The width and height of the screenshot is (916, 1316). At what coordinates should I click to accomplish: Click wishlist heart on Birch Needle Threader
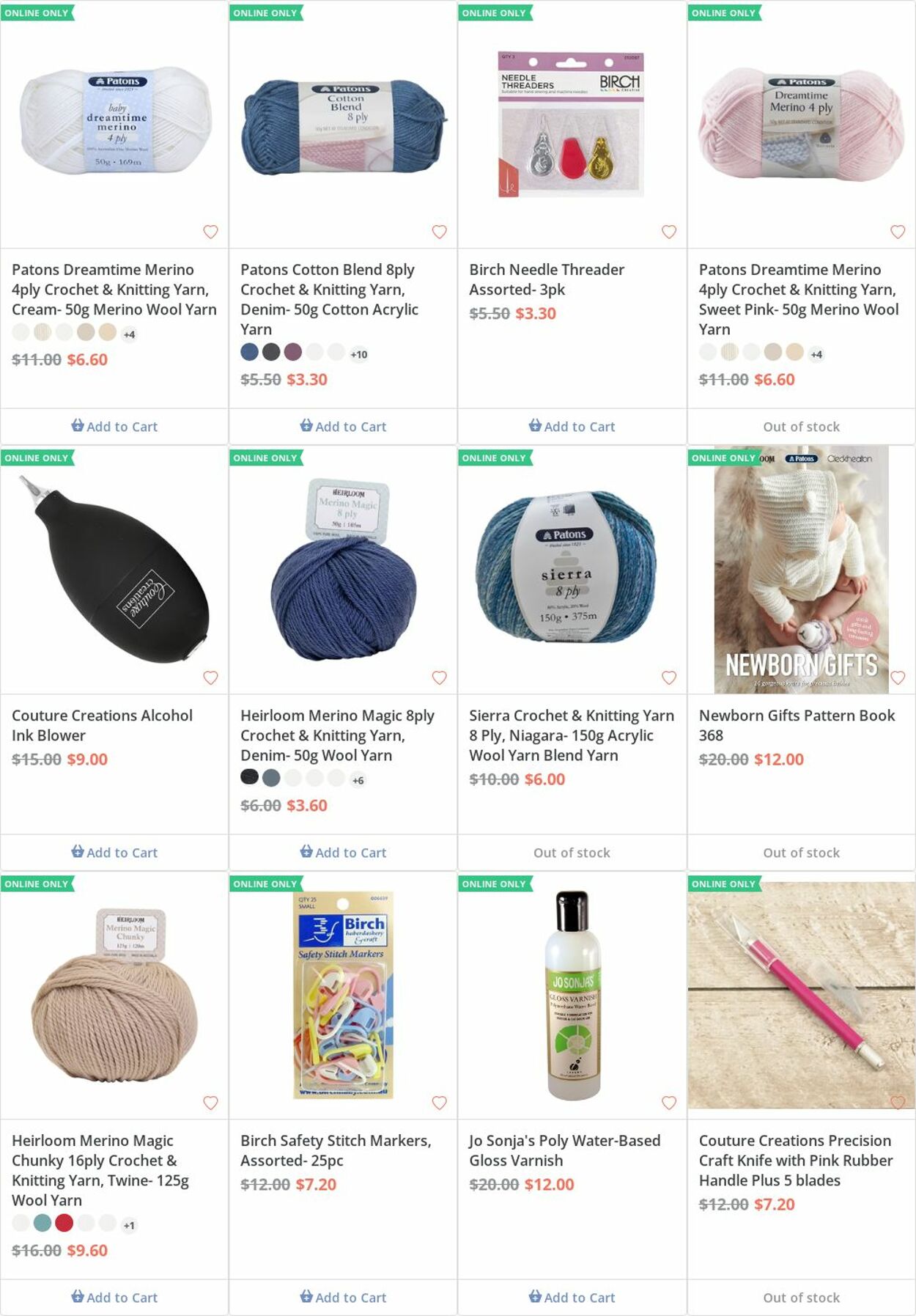(x=669, y=232)
